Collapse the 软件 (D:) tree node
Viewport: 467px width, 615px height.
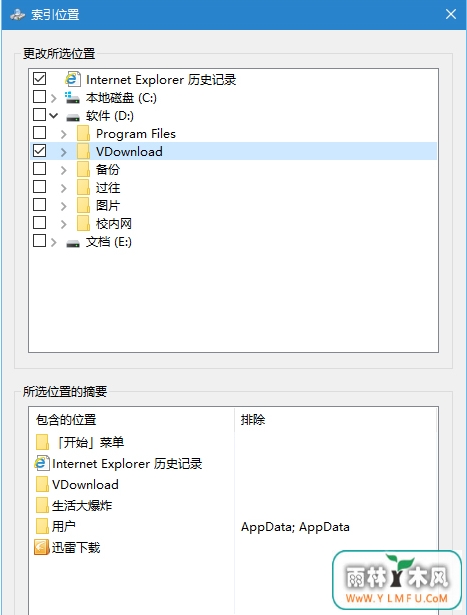54,116
